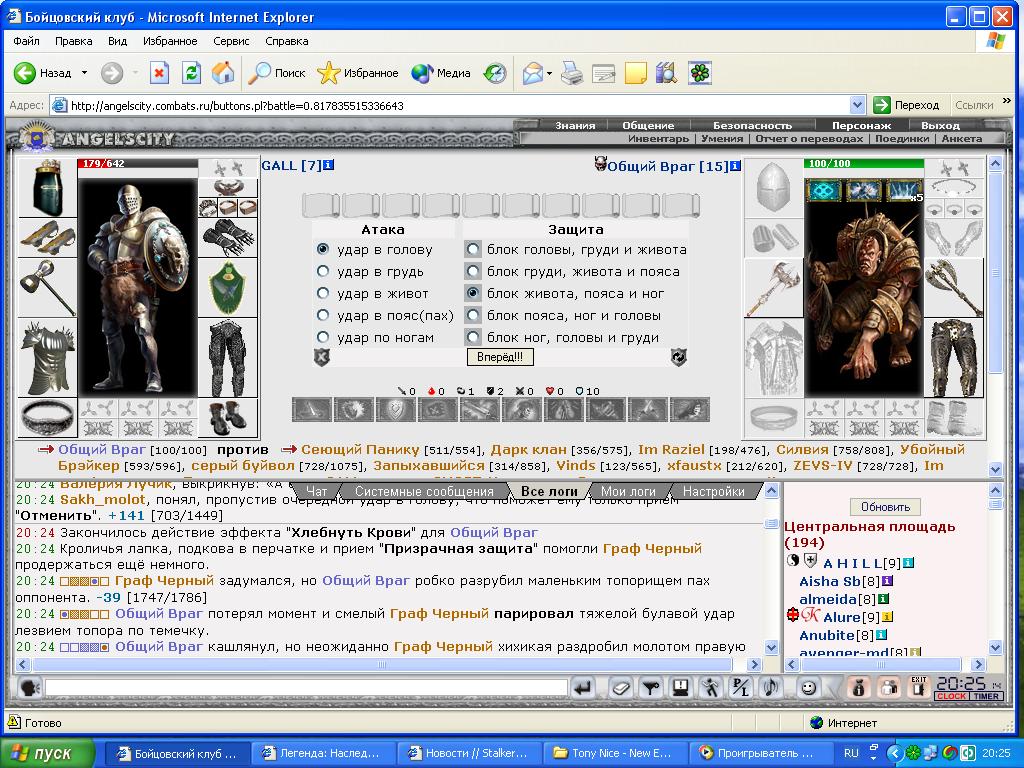Click the hammer weapon slot of GALL
The width and height of the screenshot is (1024, 768).
tap(47, 287)
